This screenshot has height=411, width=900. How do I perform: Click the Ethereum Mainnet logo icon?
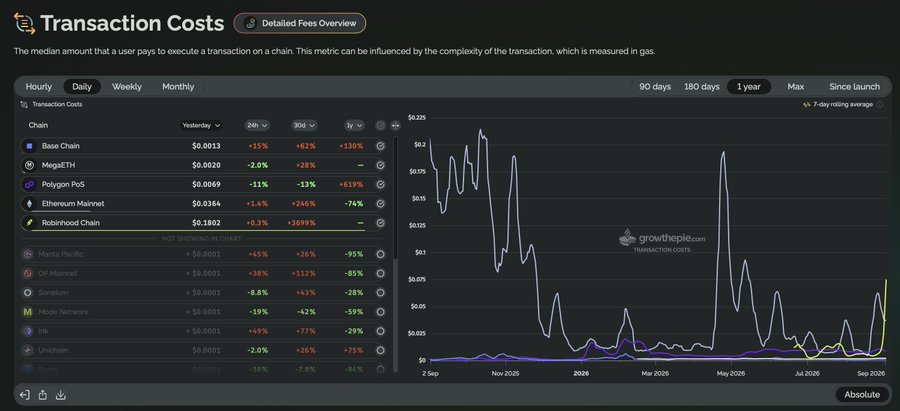29,204
